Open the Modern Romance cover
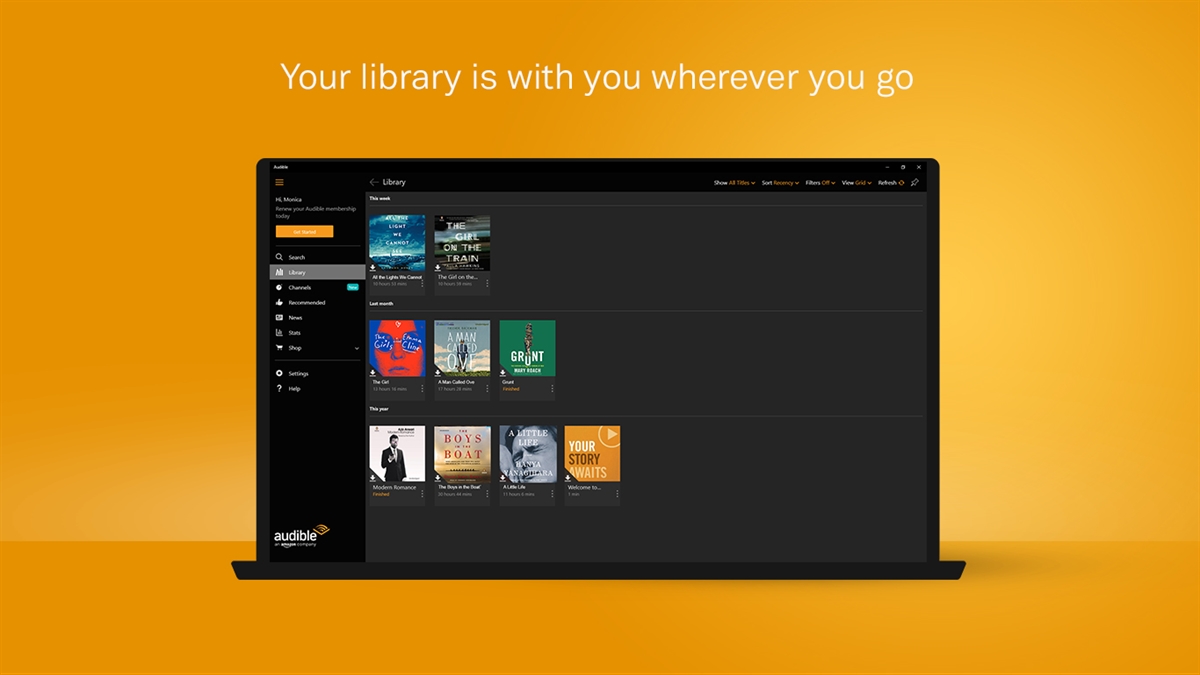The height and width of the screenshot is (675, 1200). (x=397, y=454)
